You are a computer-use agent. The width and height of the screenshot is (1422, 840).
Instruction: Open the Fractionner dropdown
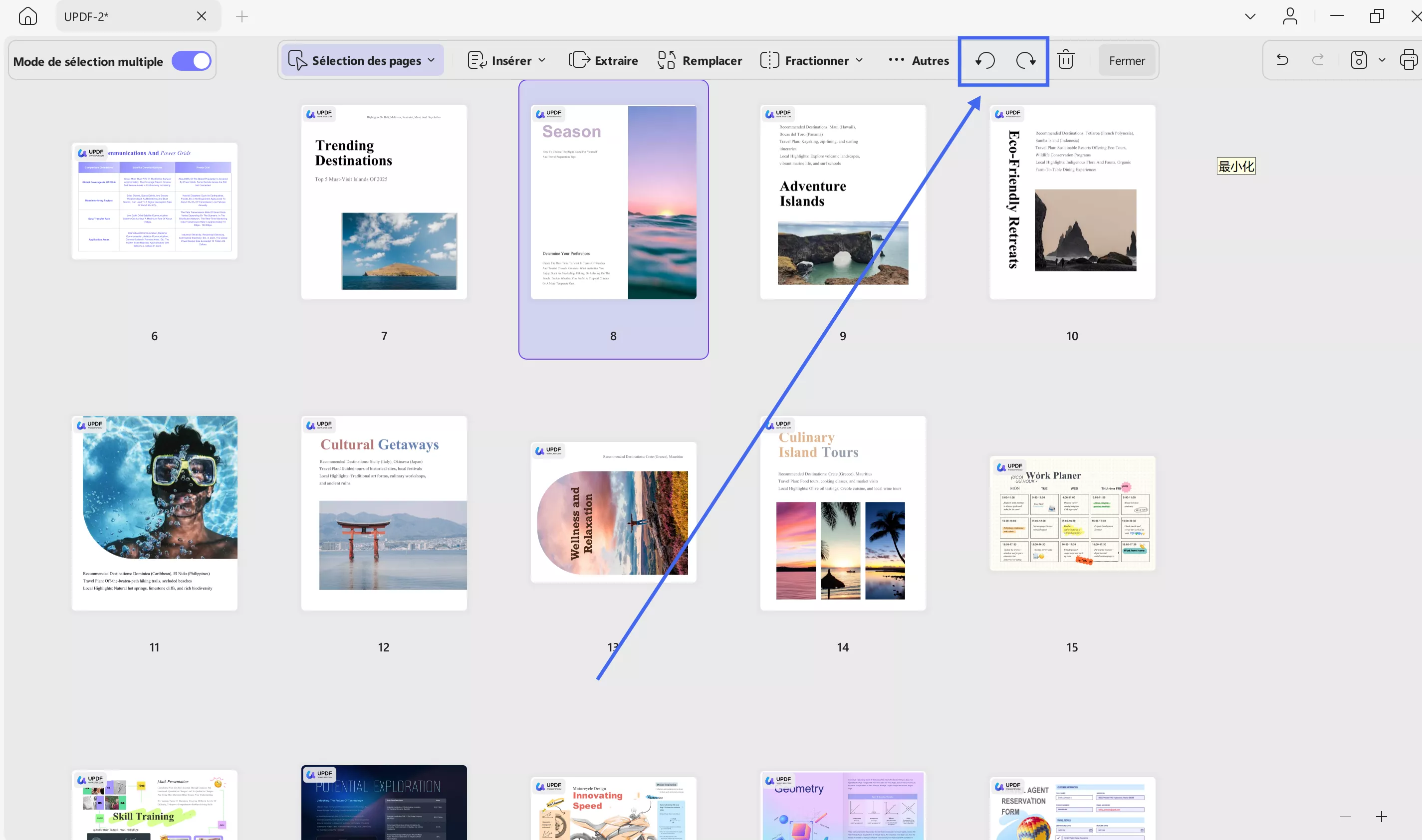pyautogui.click(x=812, y=60)
